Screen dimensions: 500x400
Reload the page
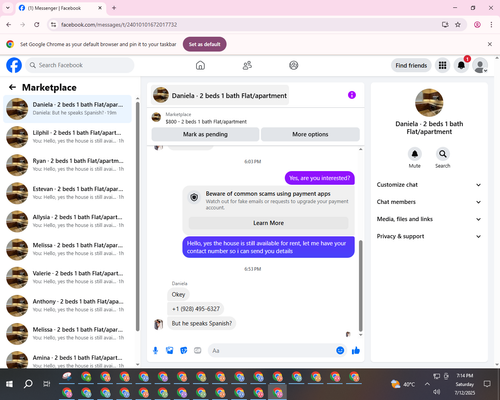[x=37, y=25]
